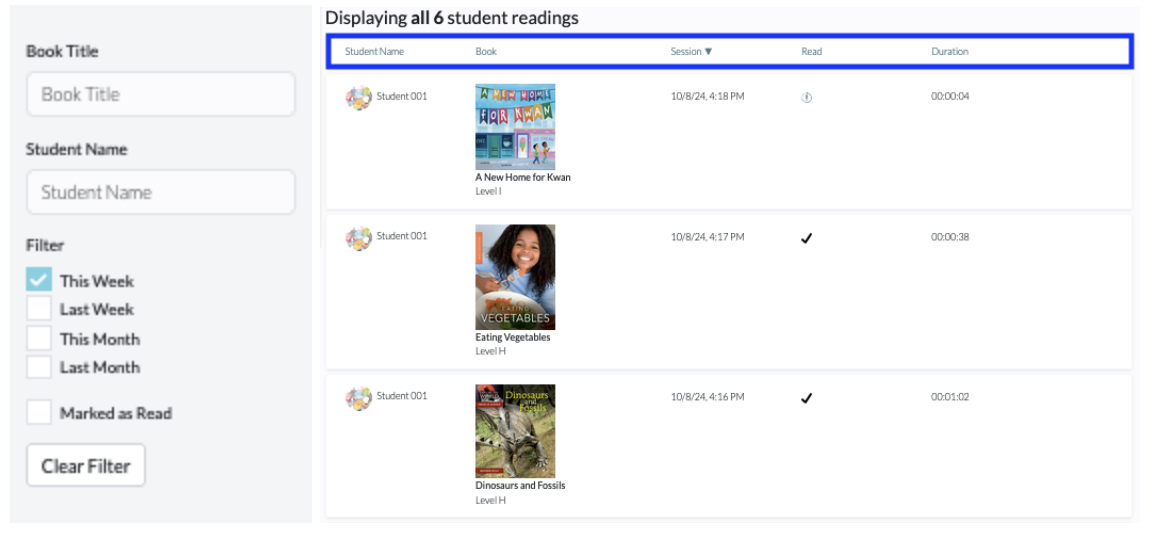The height and width of the screenshot is (540, 1150).
Task: Tick the Last Month checkbox
Action: click(x=39, y=366)
